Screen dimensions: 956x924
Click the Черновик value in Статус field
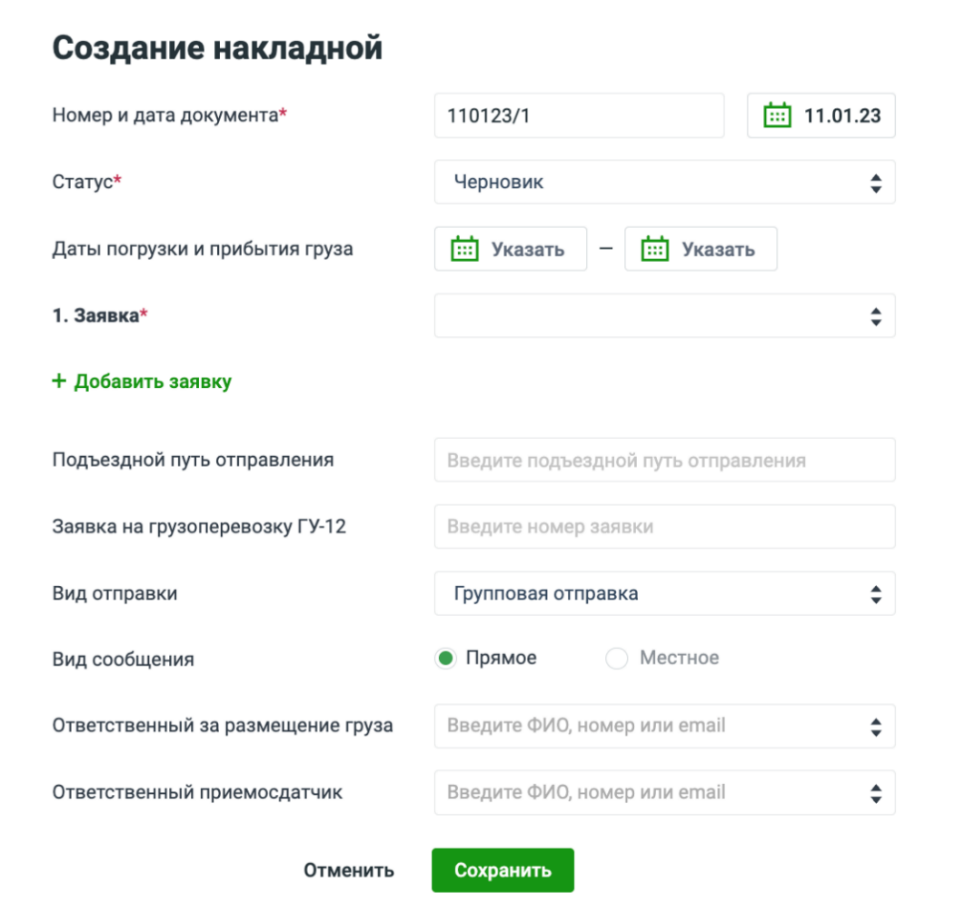click(x=499, y=182)
